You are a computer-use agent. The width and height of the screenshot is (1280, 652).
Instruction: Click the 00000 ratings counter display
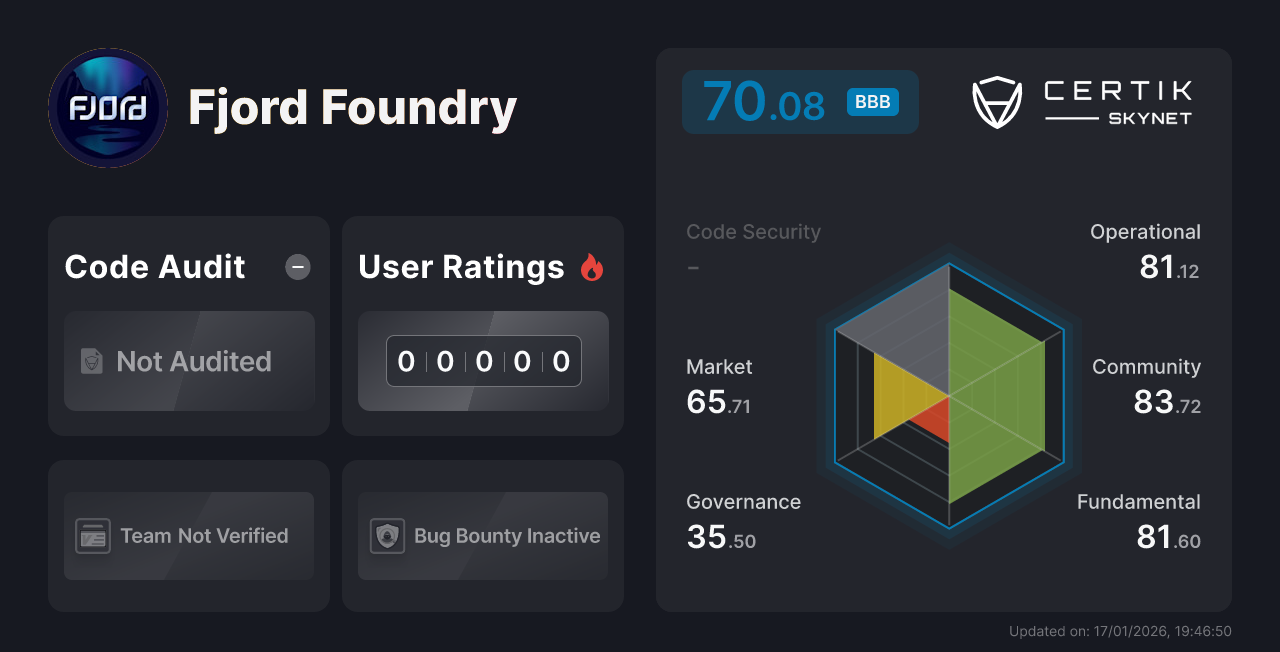coord(483,361)
